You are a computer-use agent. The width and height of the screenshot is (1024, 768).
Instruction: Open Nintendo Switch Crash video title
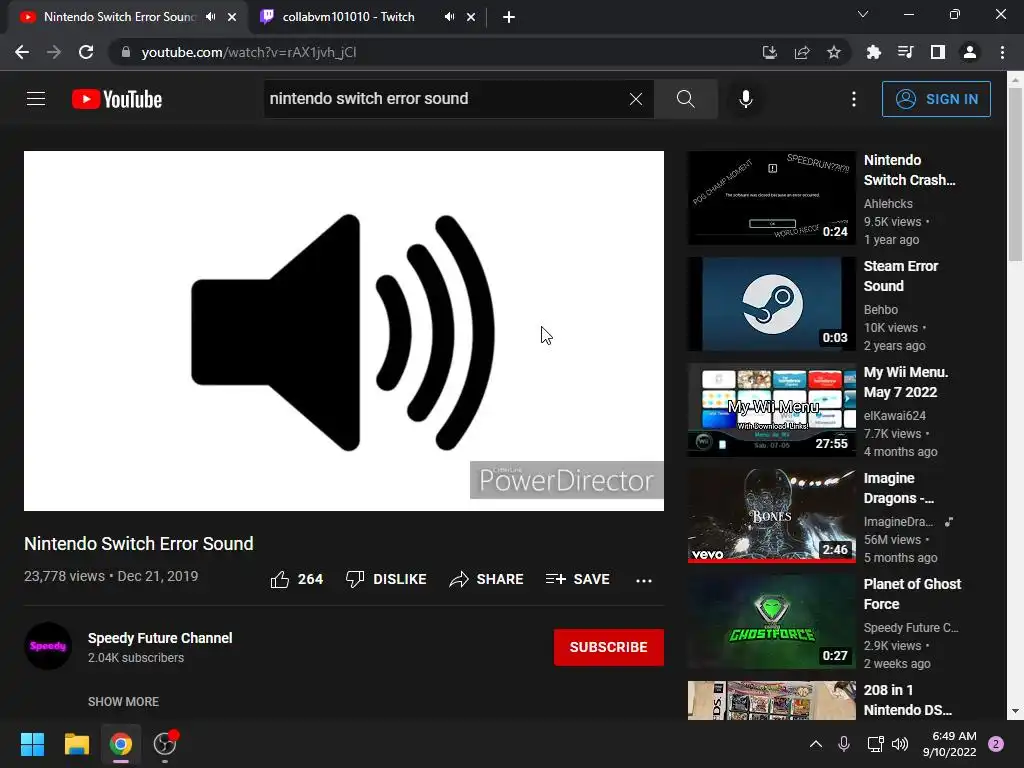coord(910,170)
